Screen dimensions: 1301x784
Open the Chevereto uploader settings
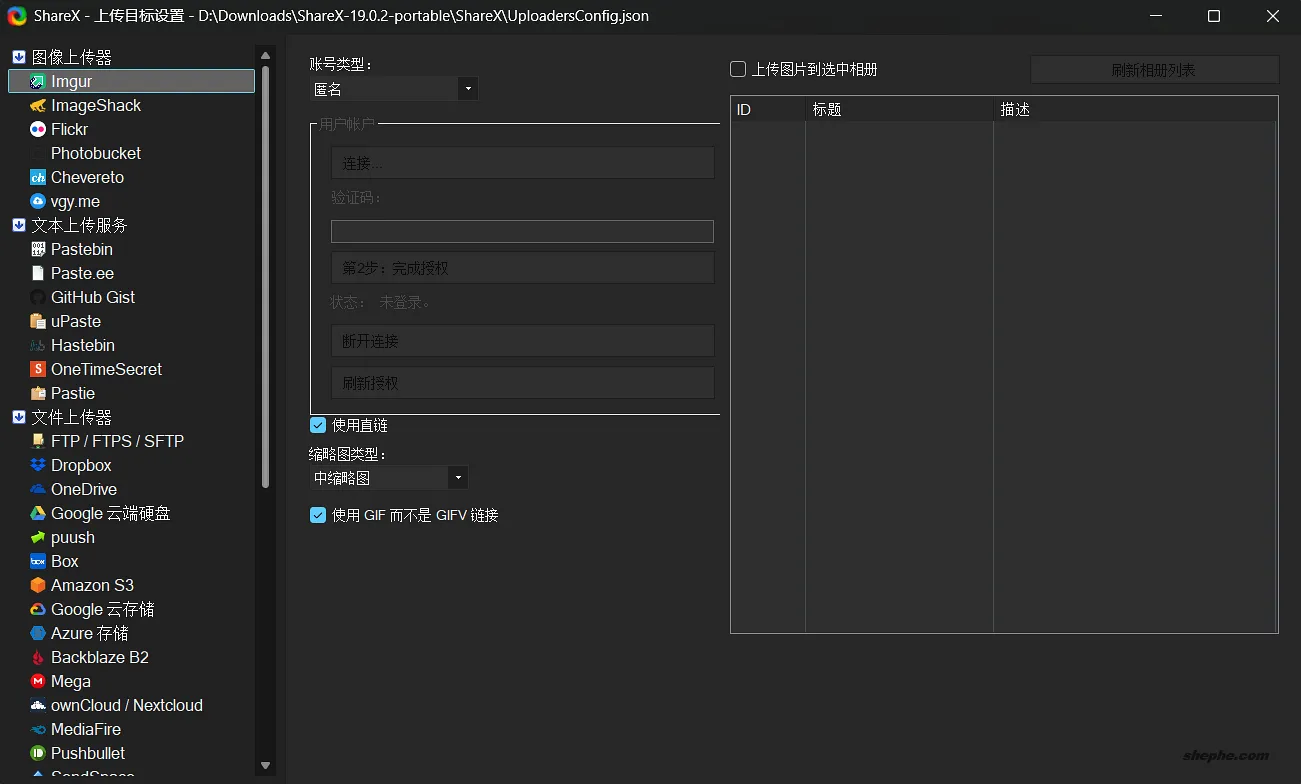coord(88,177)
